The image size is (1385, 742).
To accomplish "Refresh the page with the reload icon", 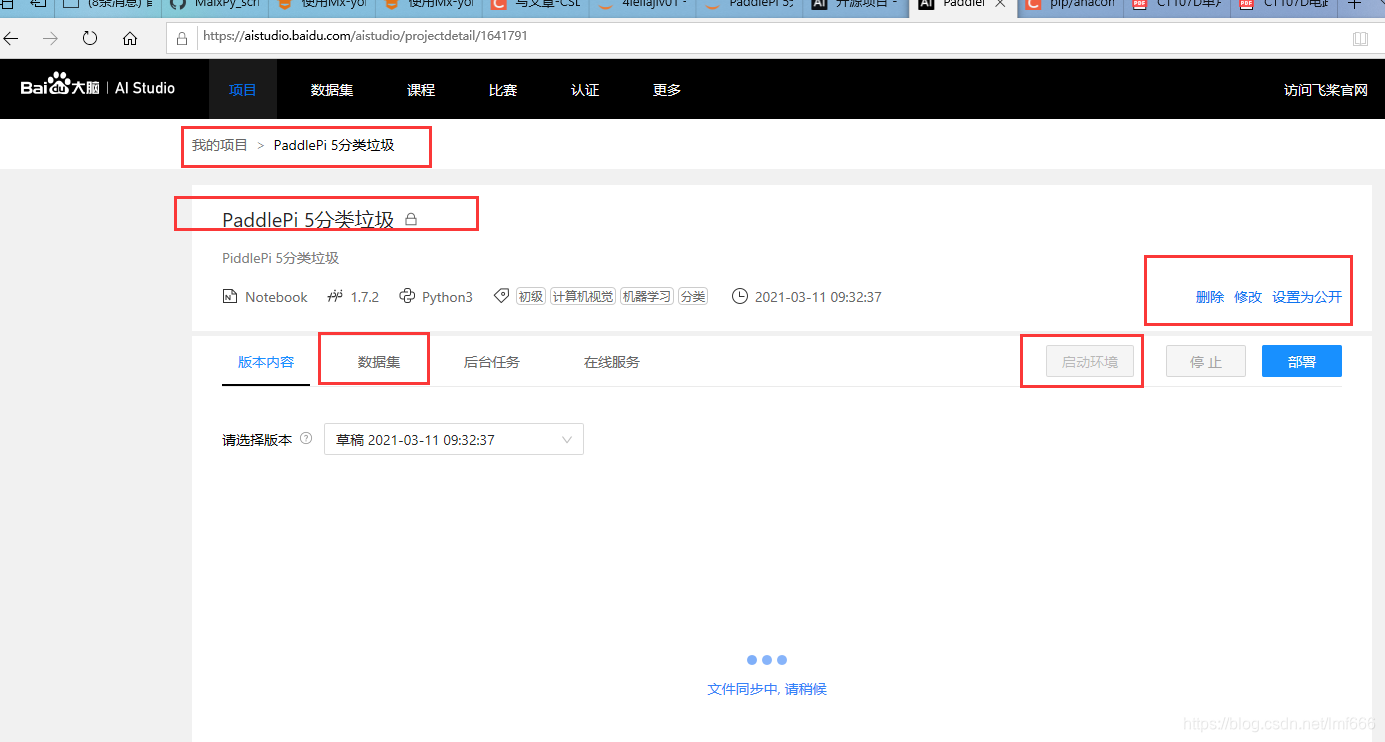I will coord(90,38).
